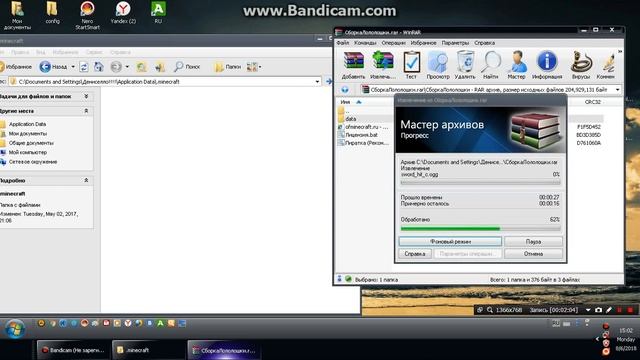
Task: Click the Explorer address bar Go arrow
Action: coord(329,82)
